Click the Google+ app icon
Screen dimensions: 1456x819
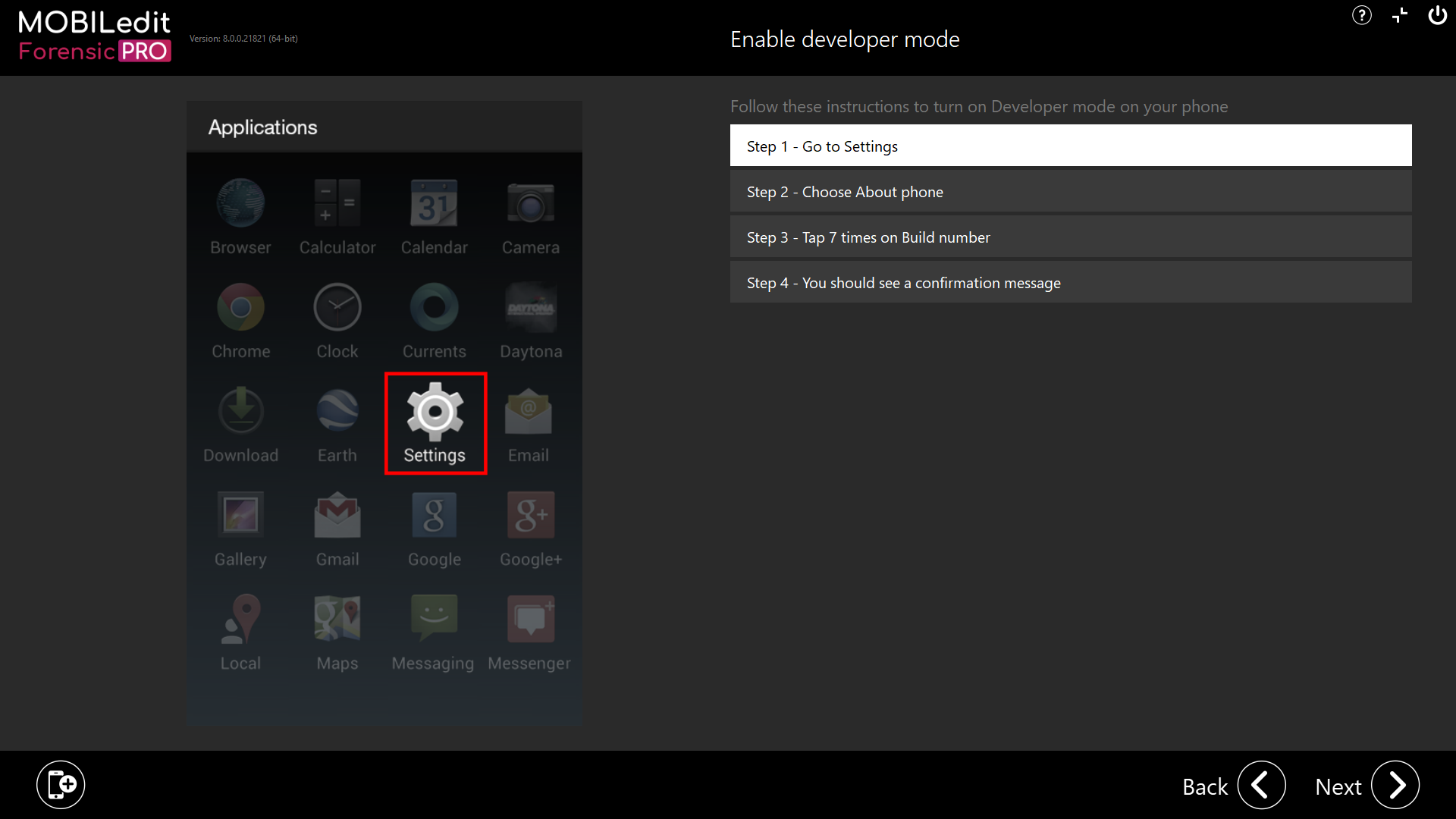tap(530, 516)
